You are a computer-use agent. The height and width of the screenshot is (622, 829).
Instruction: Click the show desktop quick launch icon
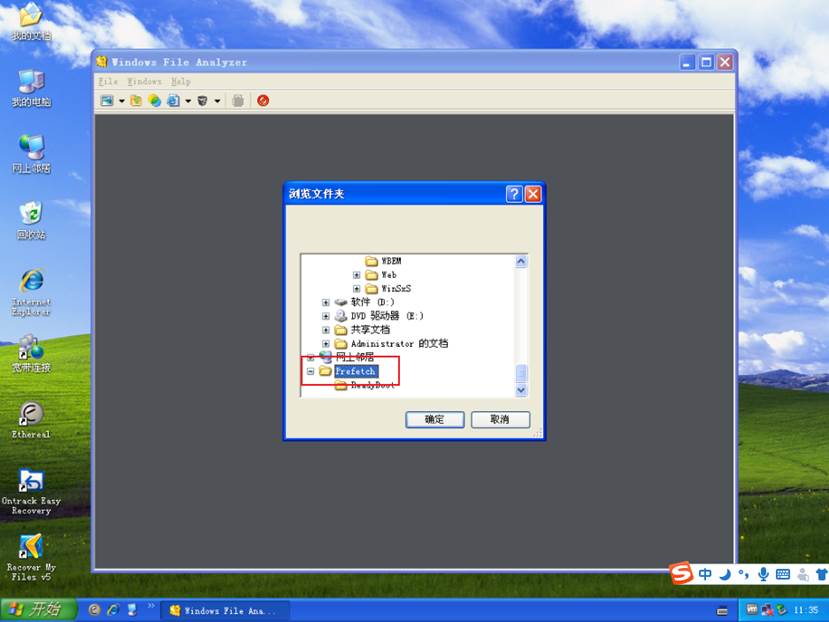[x=132, y=610]
